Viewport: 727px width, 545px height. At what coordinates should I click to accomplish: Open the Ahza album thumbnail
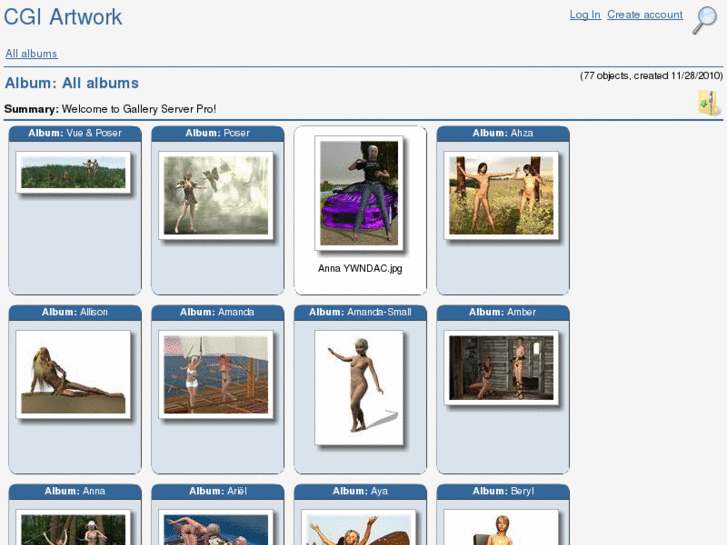click(x=501, y=195)
